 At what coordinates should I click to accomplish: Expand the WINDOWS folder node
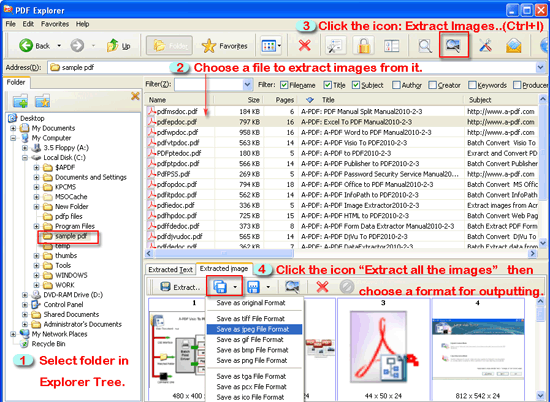36,275
